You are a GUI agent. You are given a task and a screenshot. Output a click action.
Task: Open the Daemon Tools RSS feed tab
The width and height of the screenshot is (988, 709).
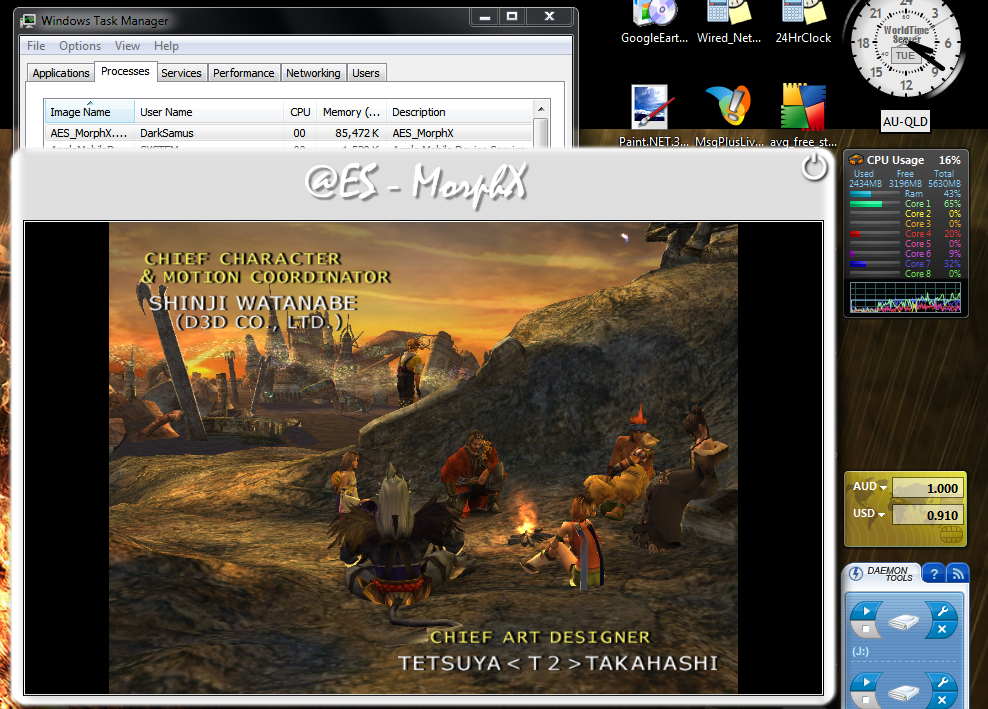tap(958, 573)
